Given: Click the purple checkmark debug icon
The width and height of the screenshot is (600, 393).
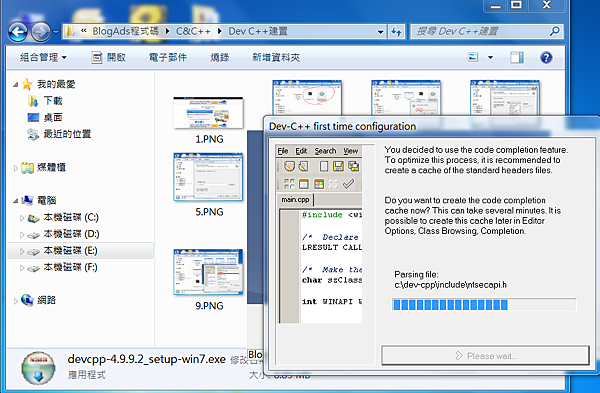Looking at the screenshot, I should (x=348, y=184).
